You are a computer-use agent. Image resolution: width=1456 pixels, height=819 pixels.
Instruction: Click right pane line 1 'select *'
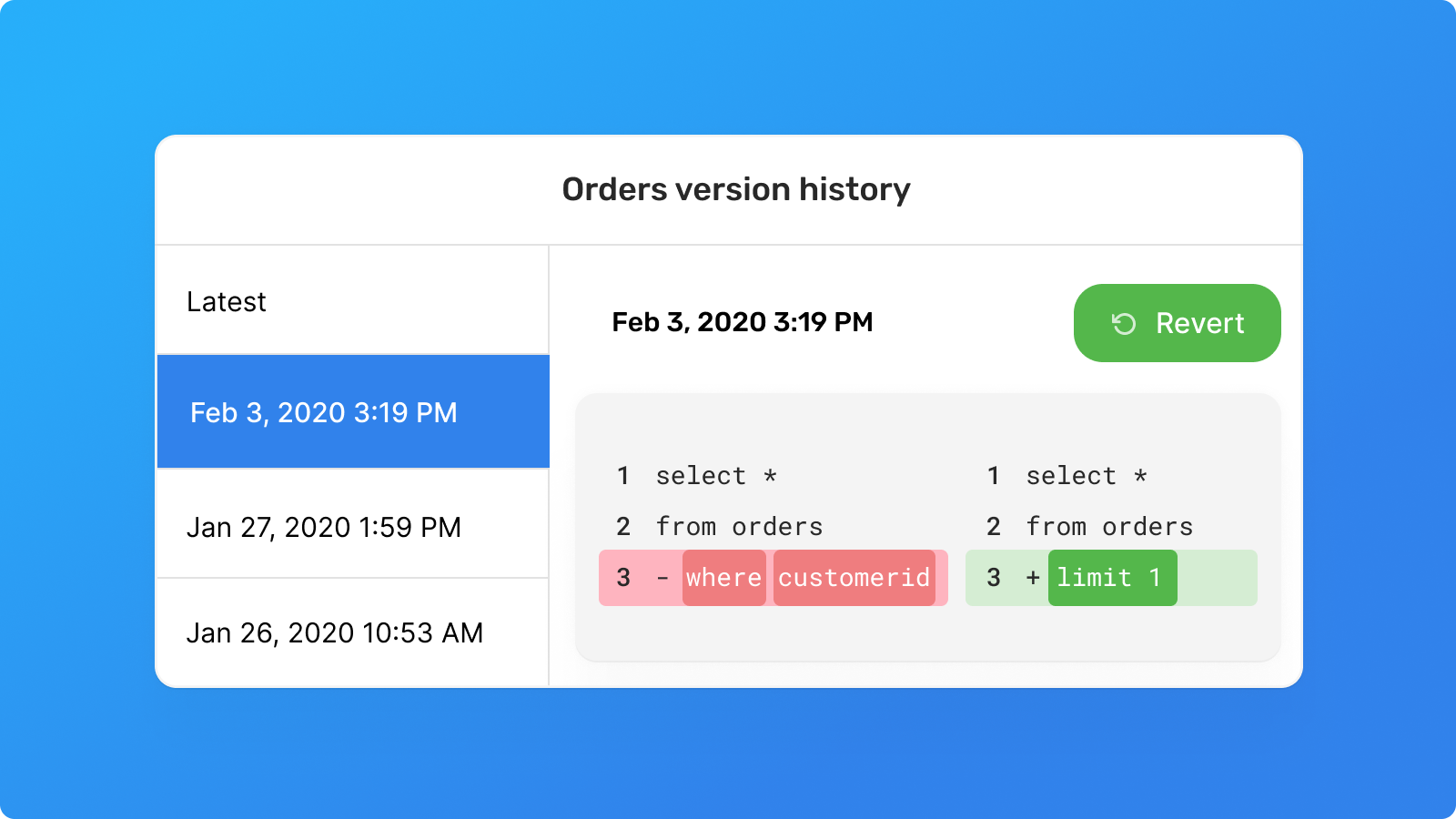[1087, 476]
